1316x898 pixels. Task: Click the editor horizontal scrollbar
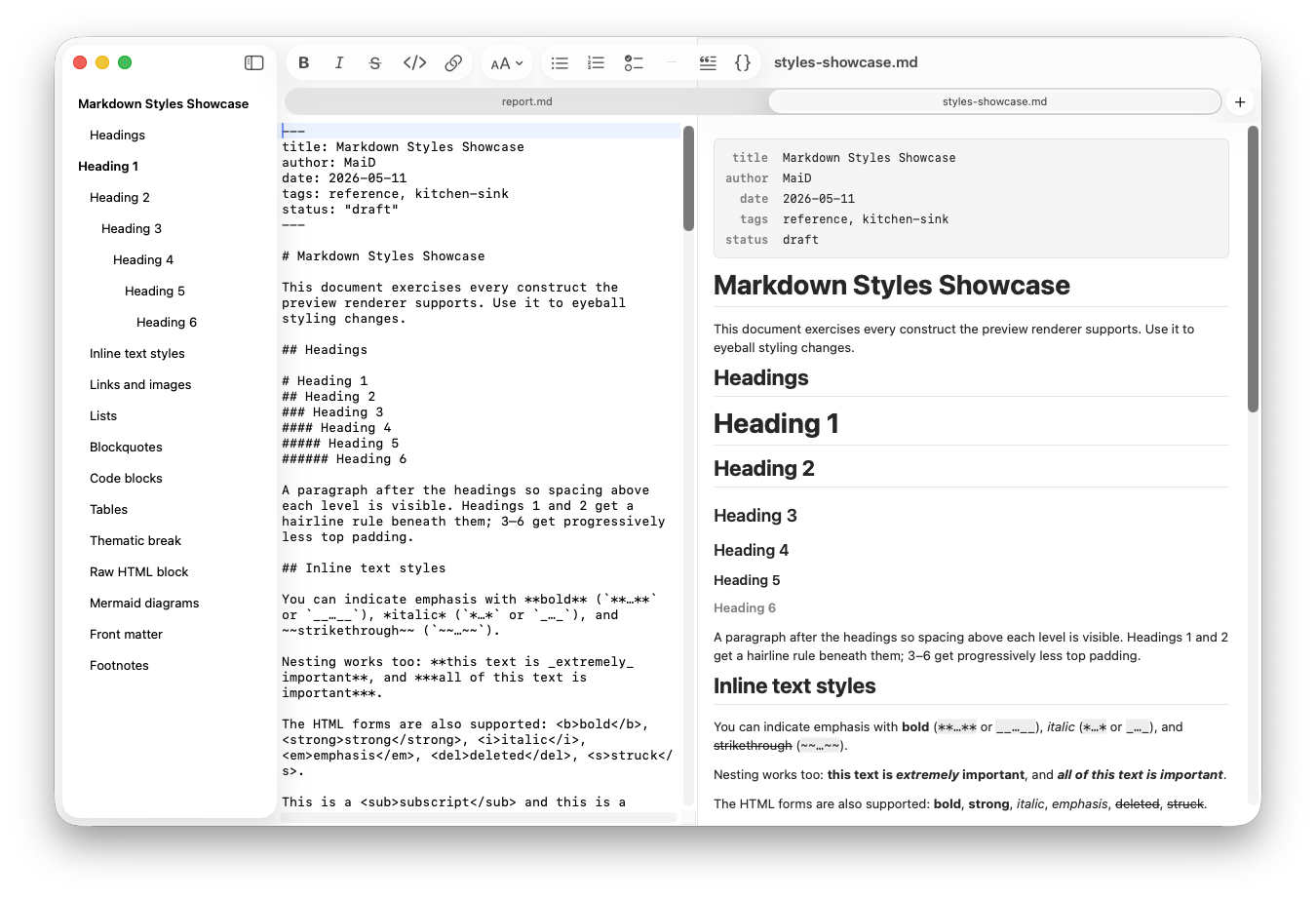pyautogui.click(x=479, y=817)
